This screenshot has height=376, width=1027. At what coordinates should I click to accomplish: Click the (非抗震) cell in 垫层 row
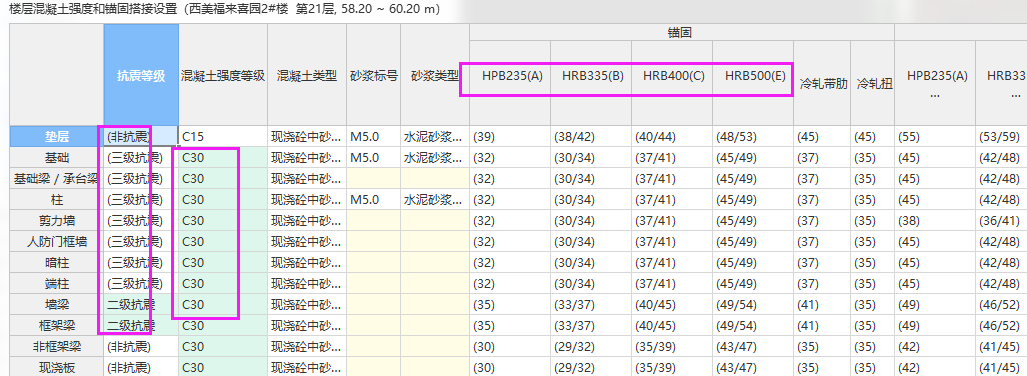tap(141, 137)
